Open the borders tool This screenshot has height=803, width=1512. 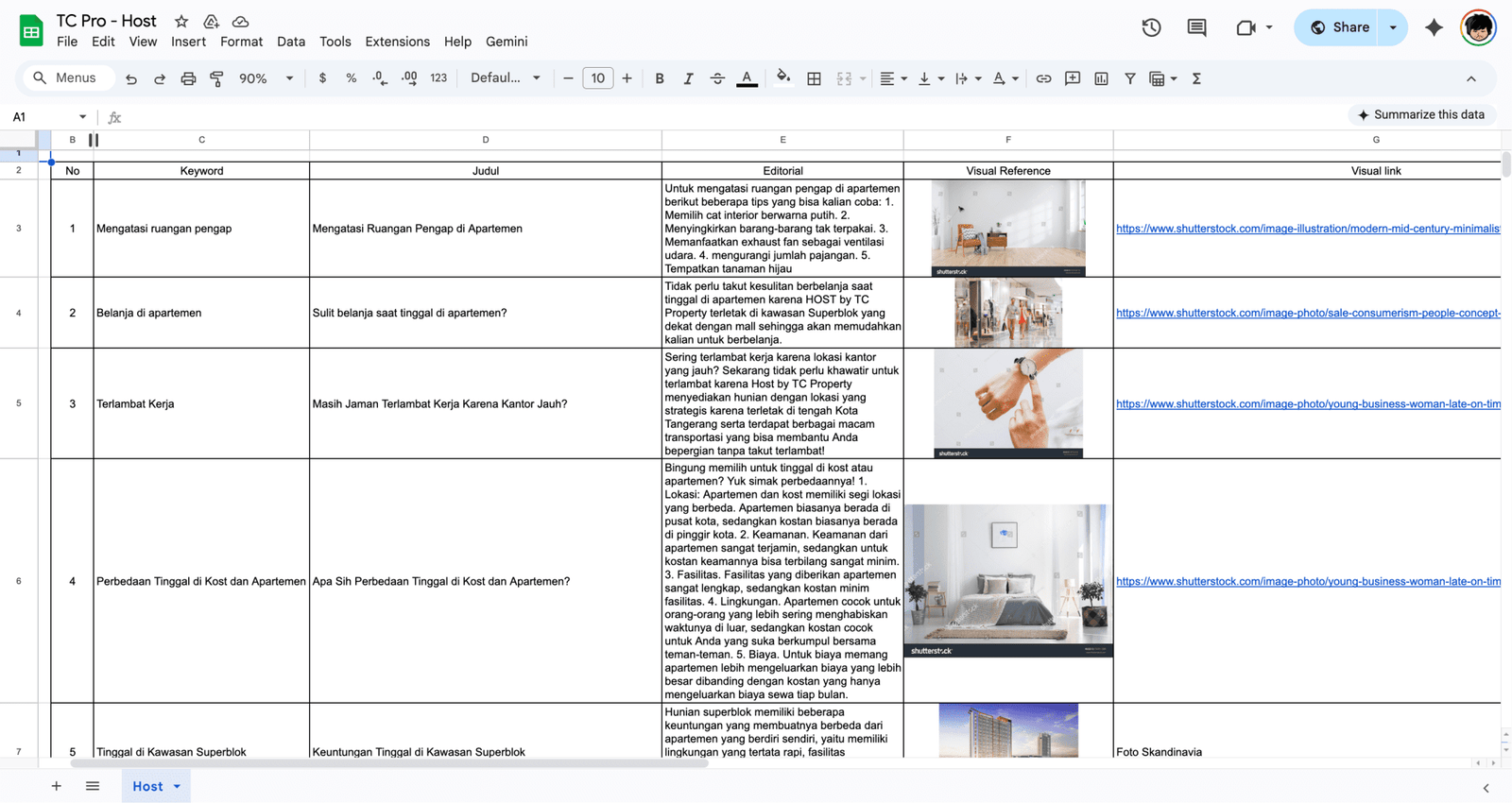point(814,78)
